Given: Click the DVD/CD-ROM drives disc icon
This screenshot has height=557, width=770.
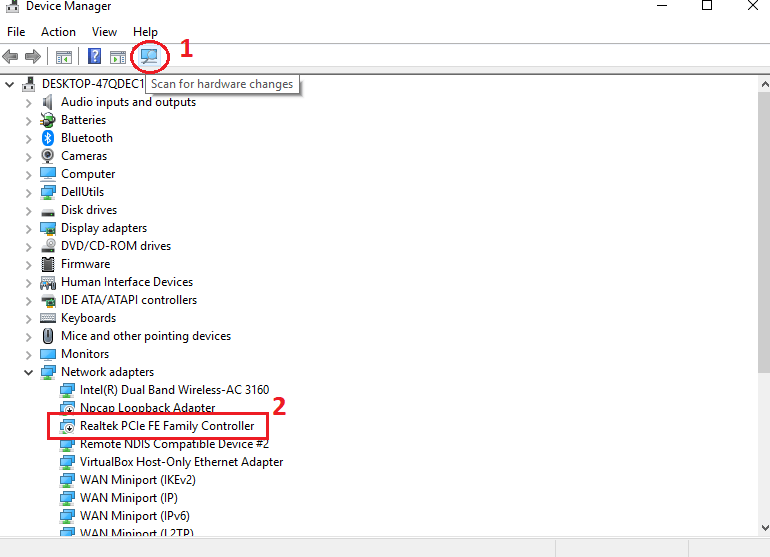Looking at the screenshot, I should click(x=48, y=246).
